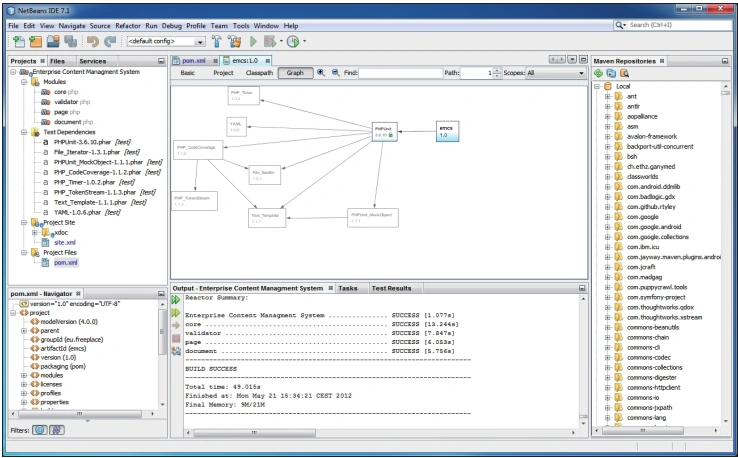Viewport: 738px width, 458px height.
Task: Click re-run with options icon in Output
Action: coord(176,313)
